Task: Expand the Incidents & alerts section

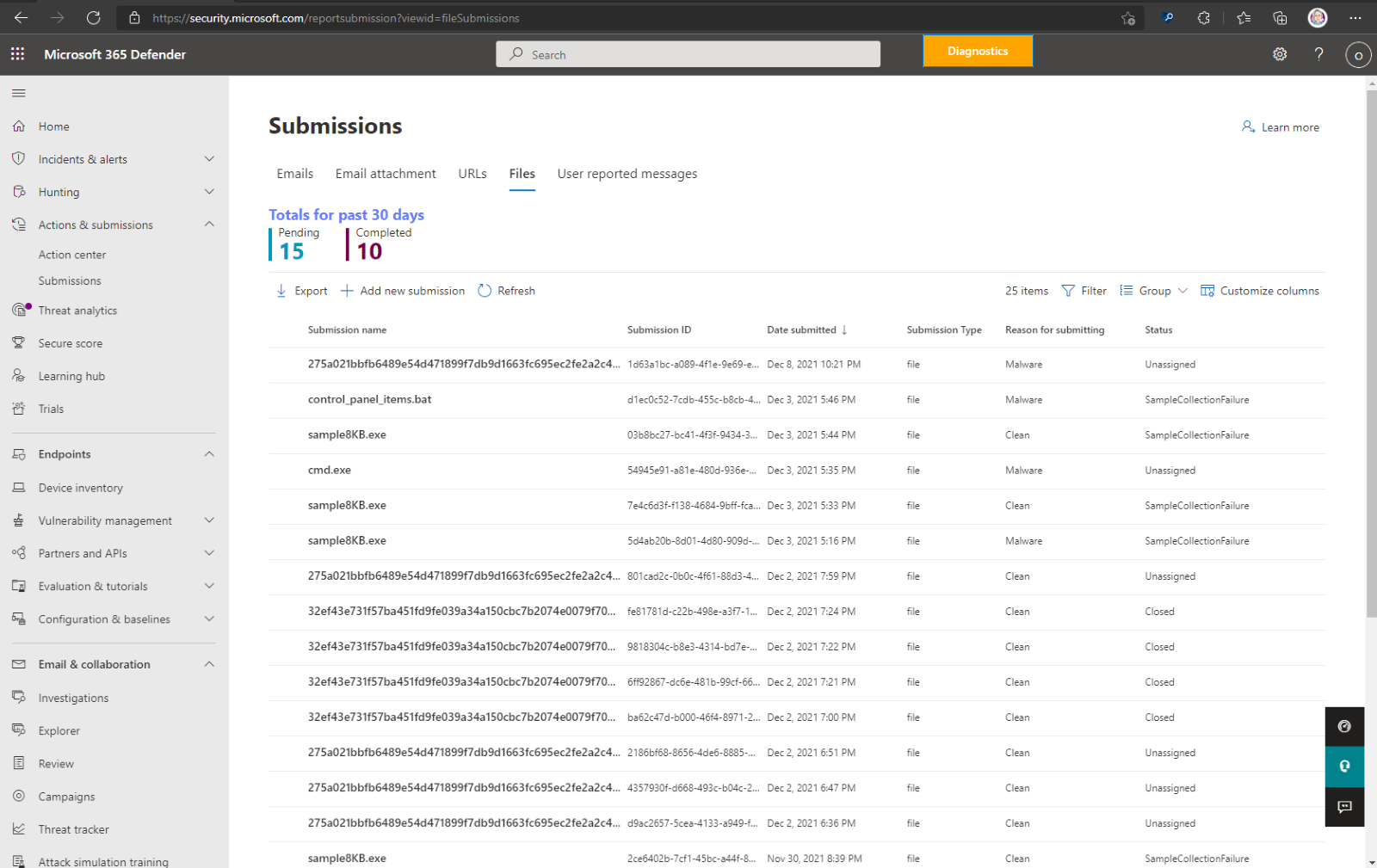Action: point(209,158)
